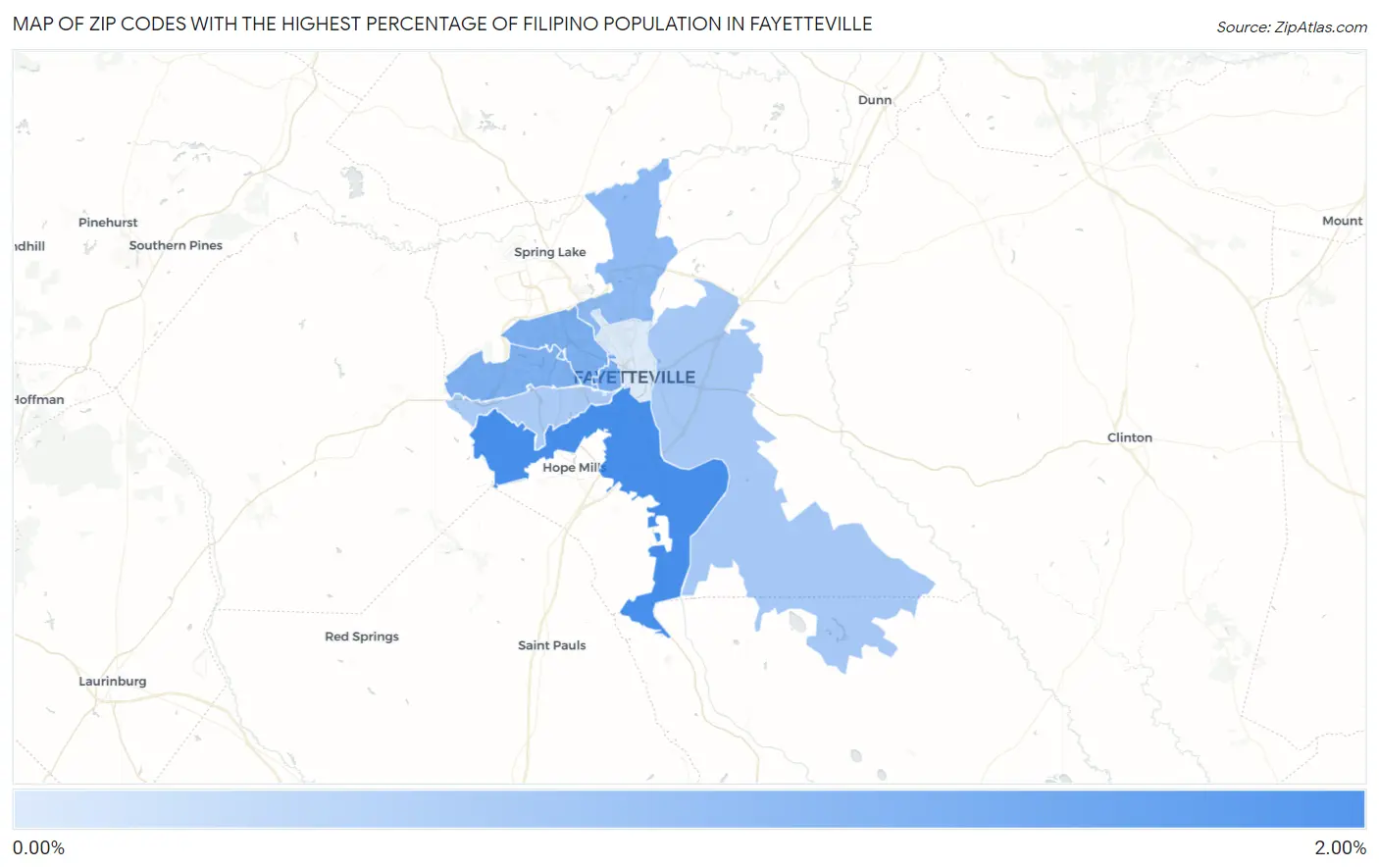Select the Saint Pauls label

[552, 645]
